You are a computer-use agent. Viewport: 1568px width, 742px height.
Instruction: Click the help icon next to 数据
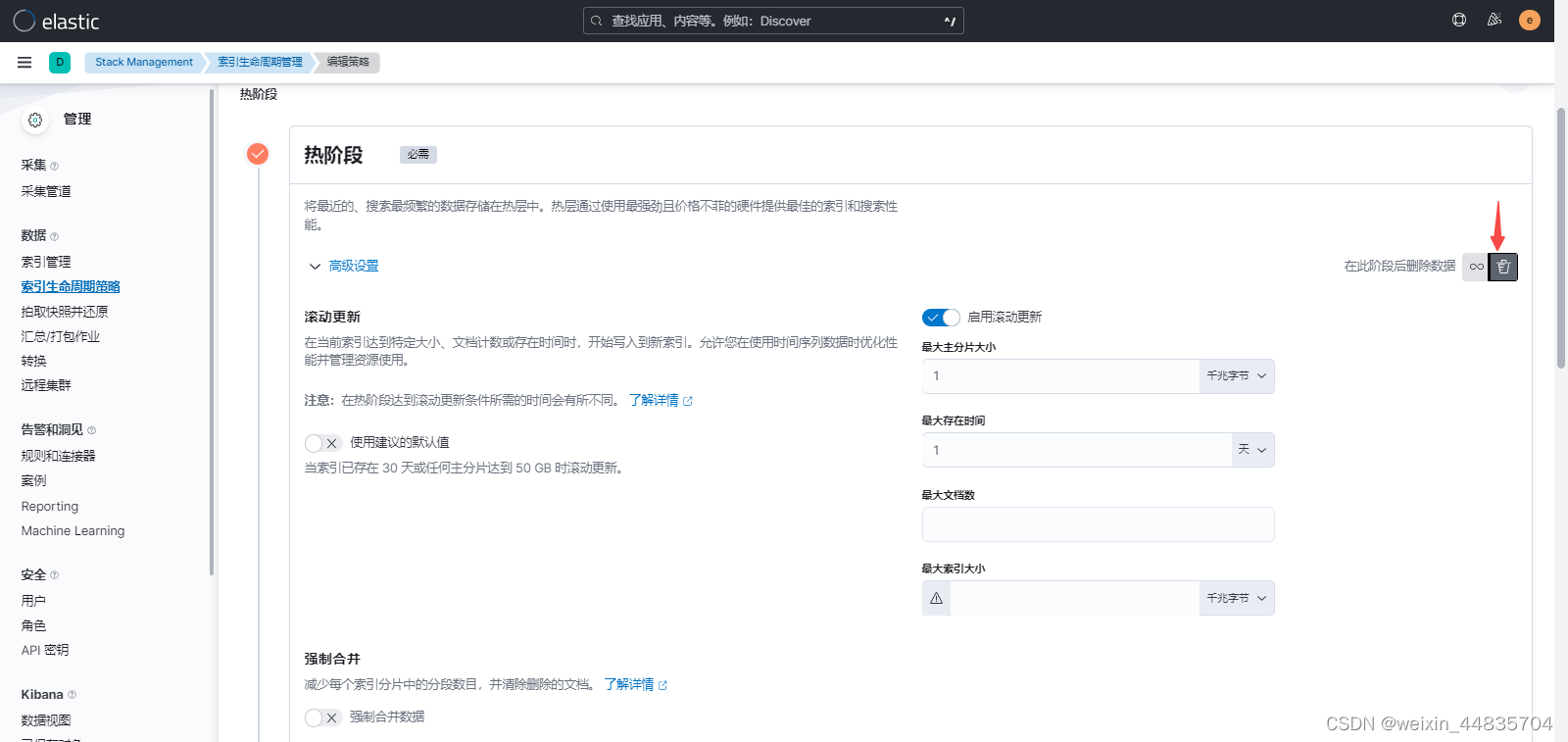[54, 236]
